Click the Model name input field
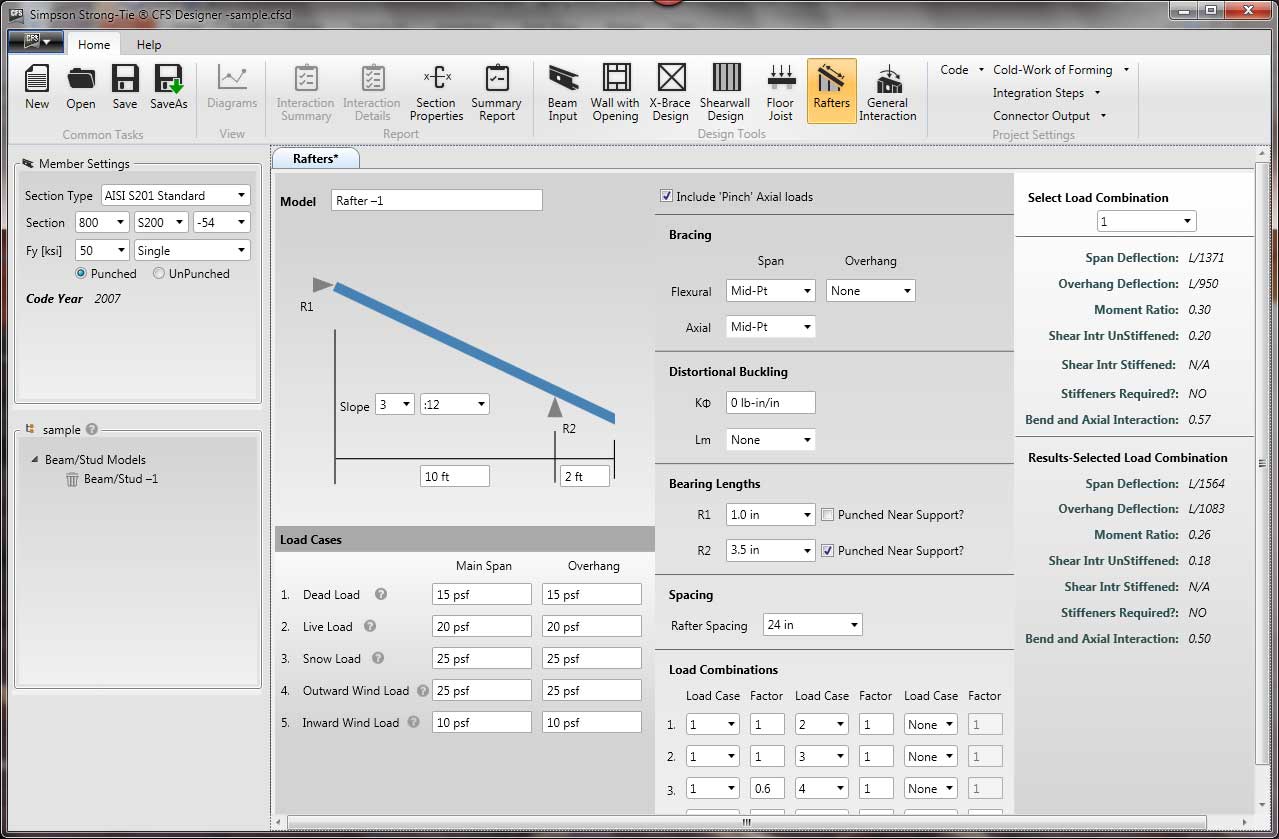 (436, 200)
